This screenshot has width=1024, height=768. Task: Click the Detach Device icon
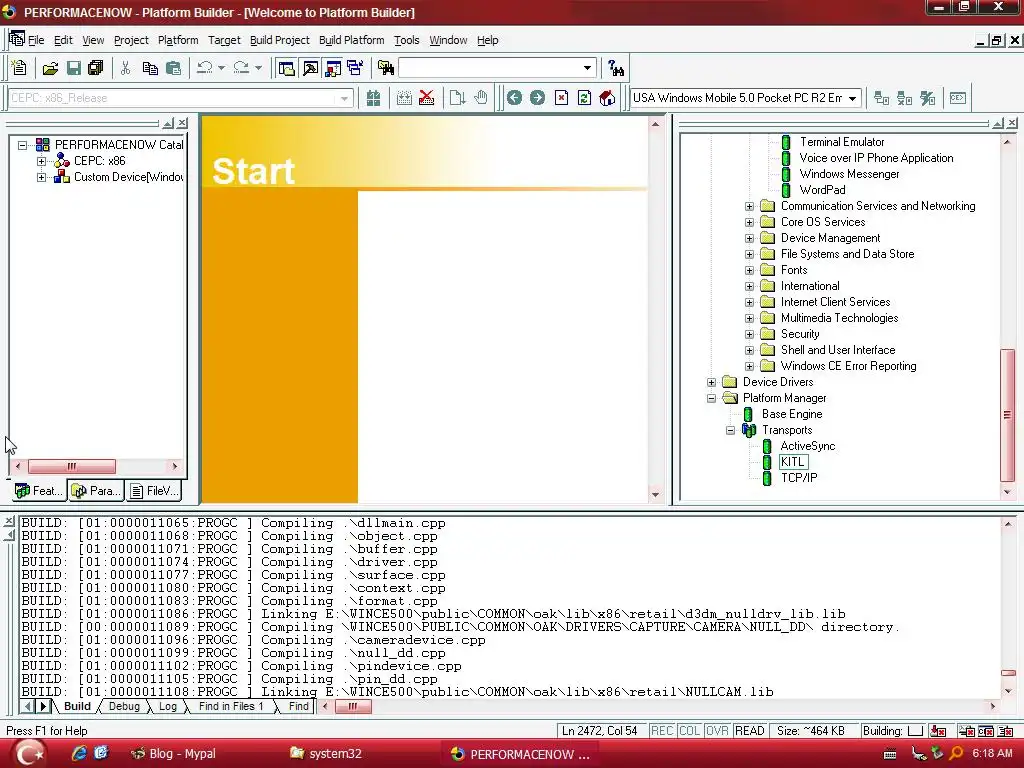pos(904,98)
